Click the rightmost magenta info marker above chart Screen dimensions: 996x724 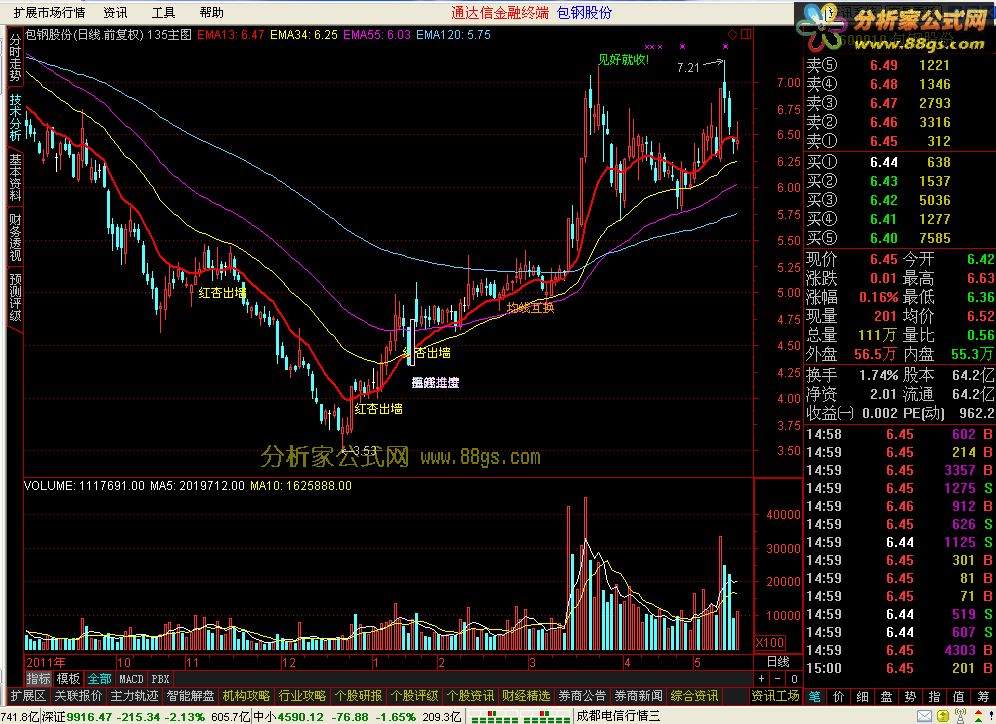[x=725, y=47]
